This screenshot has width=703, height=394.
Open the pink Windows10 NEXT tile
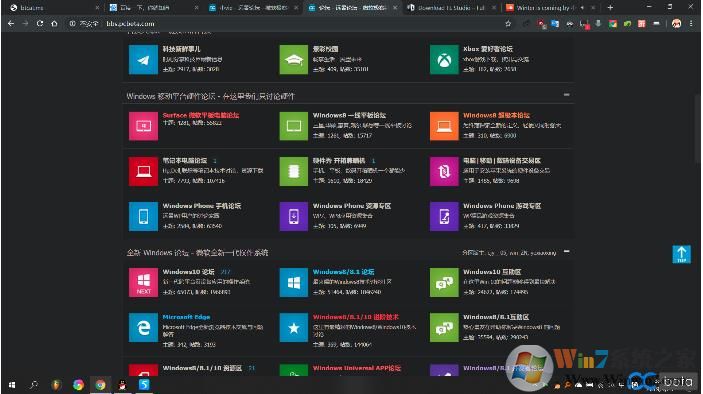[143, 282]
